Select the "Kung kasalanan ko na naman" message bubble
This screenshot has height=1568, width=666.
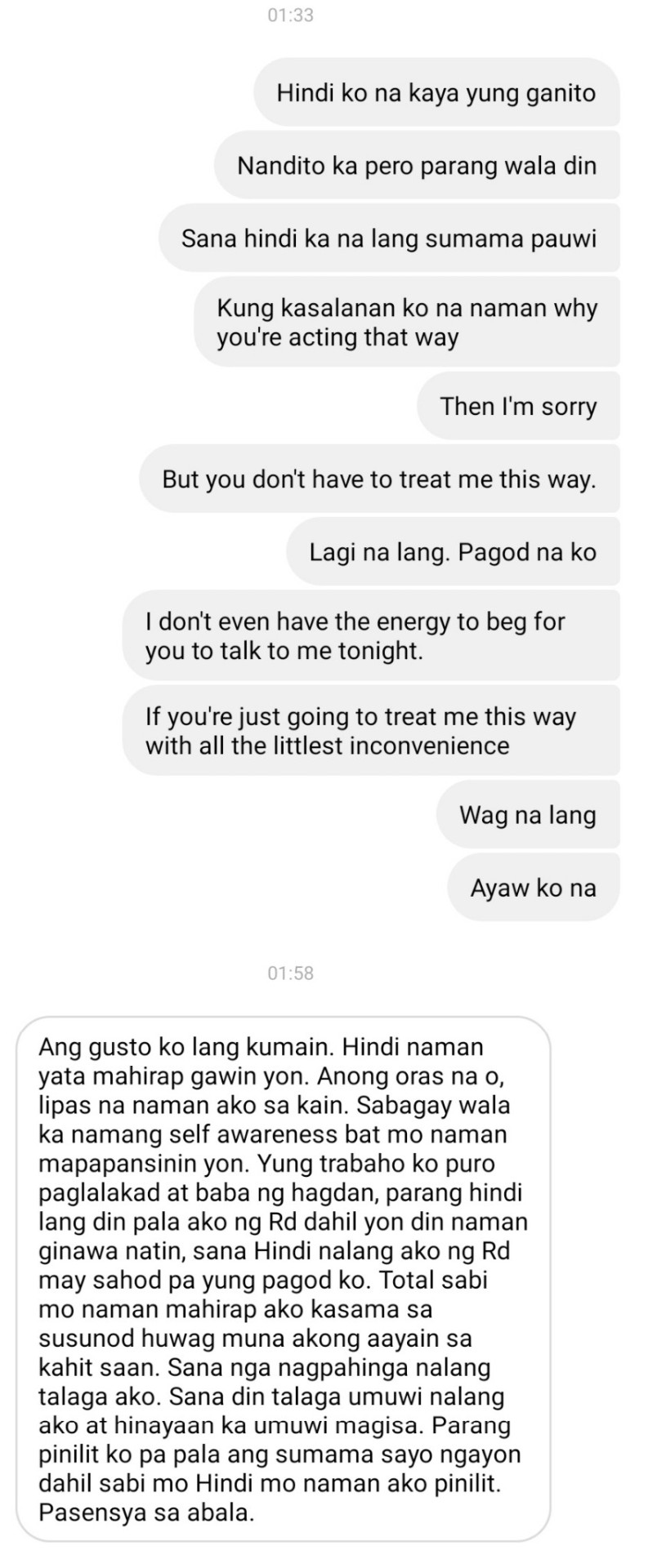coord(407,322)
